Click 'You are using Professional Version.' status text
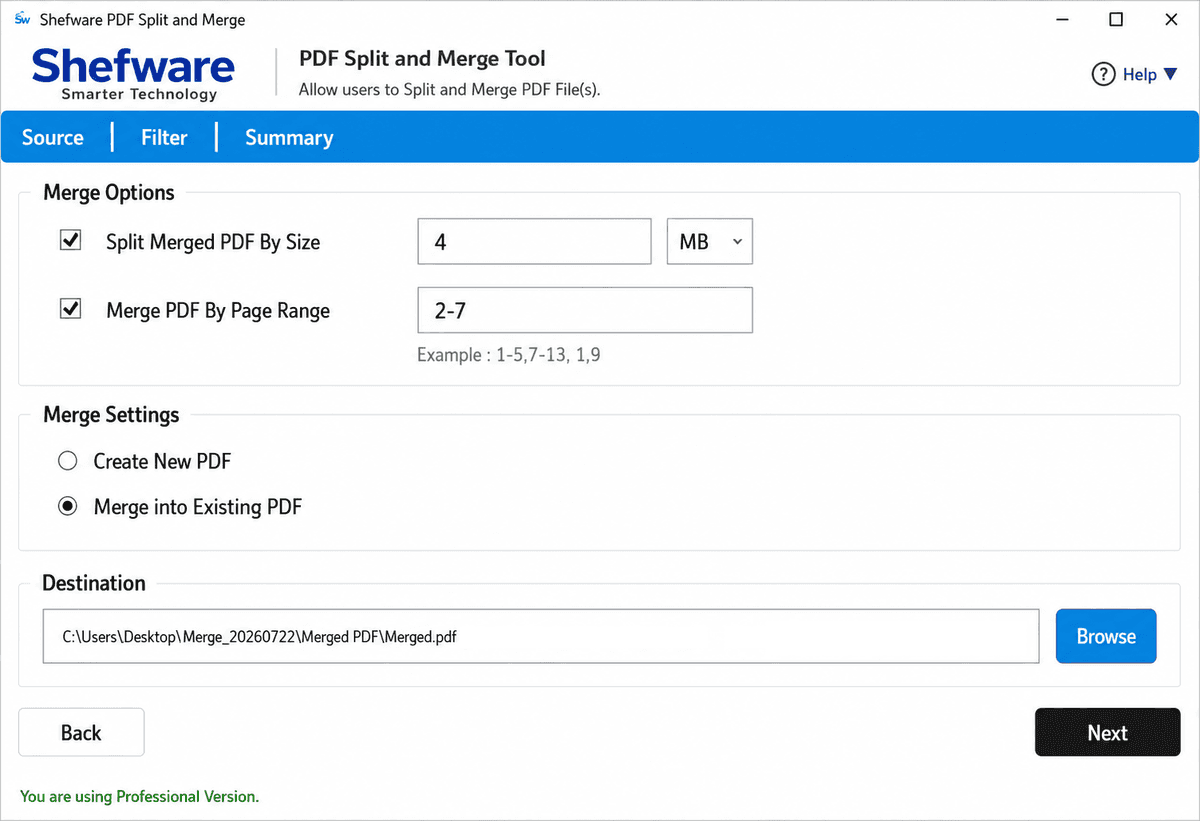Viewport: 1200px width, 821px height. (x=139, y=797)
